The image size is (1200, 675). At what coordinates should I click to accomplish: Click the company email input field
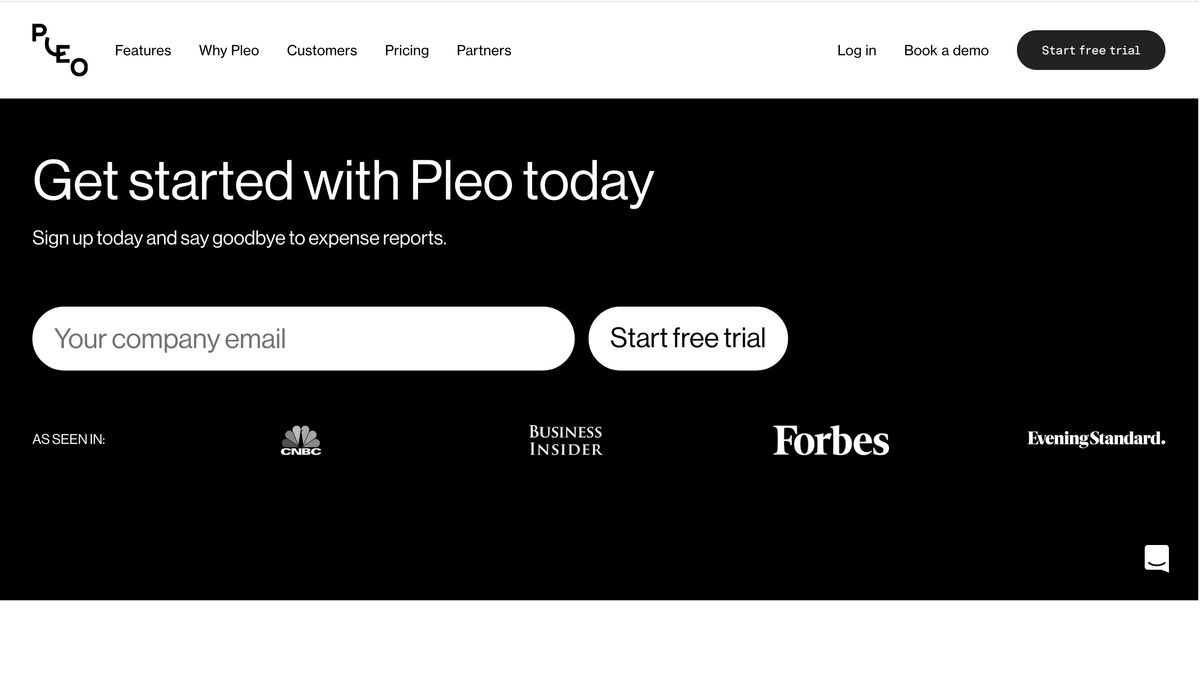(x=303, y=338)
